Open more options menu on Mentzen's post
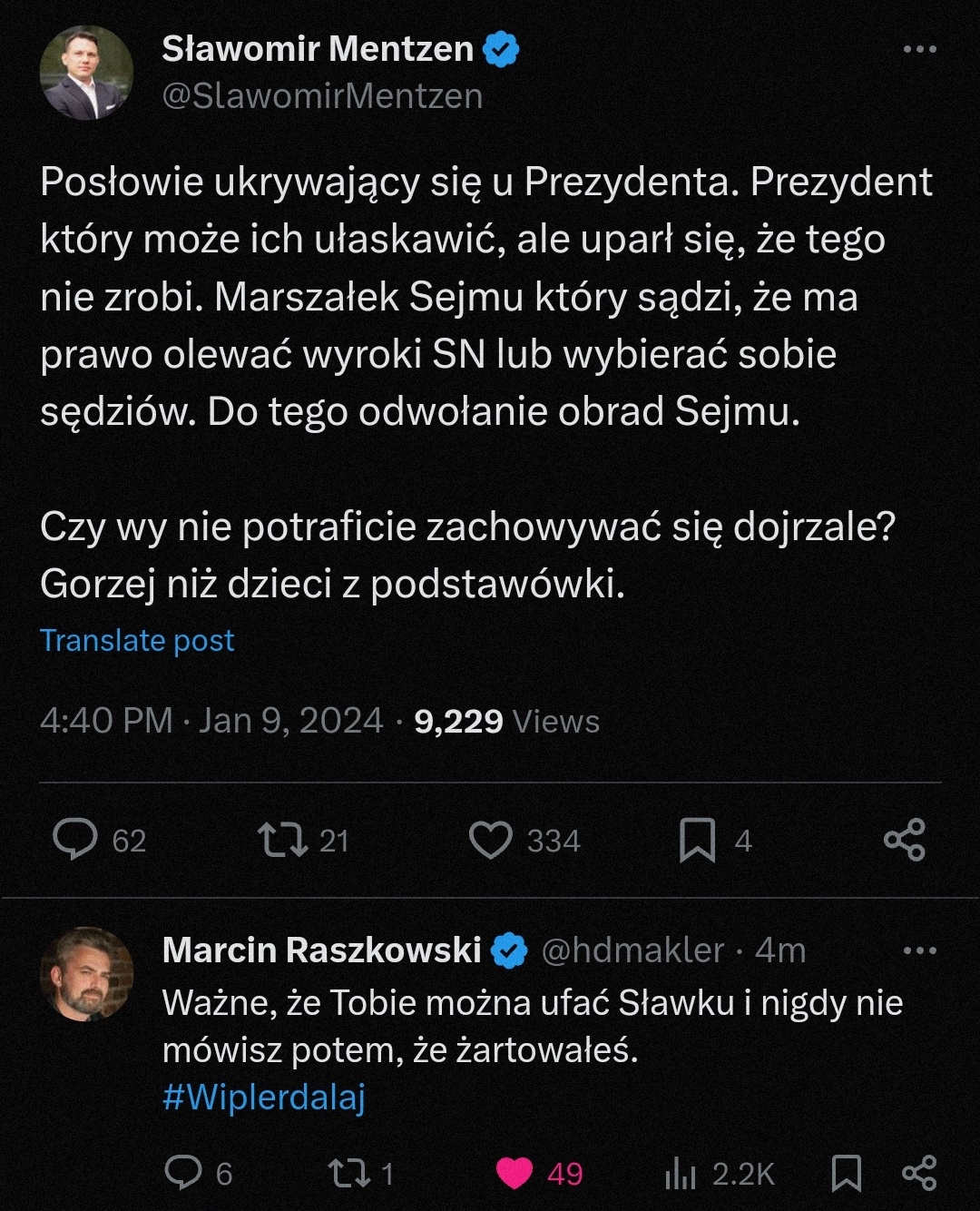 click(920, 49)
